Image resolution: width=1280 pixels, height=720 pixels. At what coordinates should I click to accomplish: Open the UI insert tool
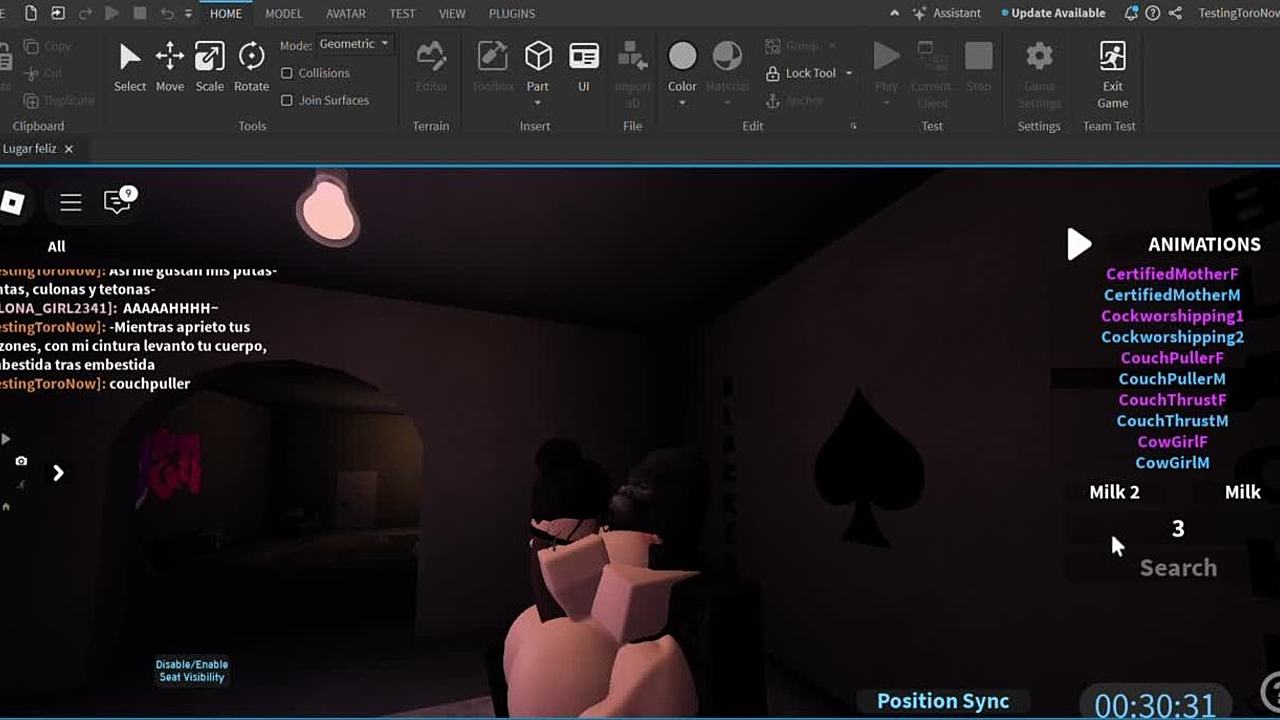click(x=584, y=66)
